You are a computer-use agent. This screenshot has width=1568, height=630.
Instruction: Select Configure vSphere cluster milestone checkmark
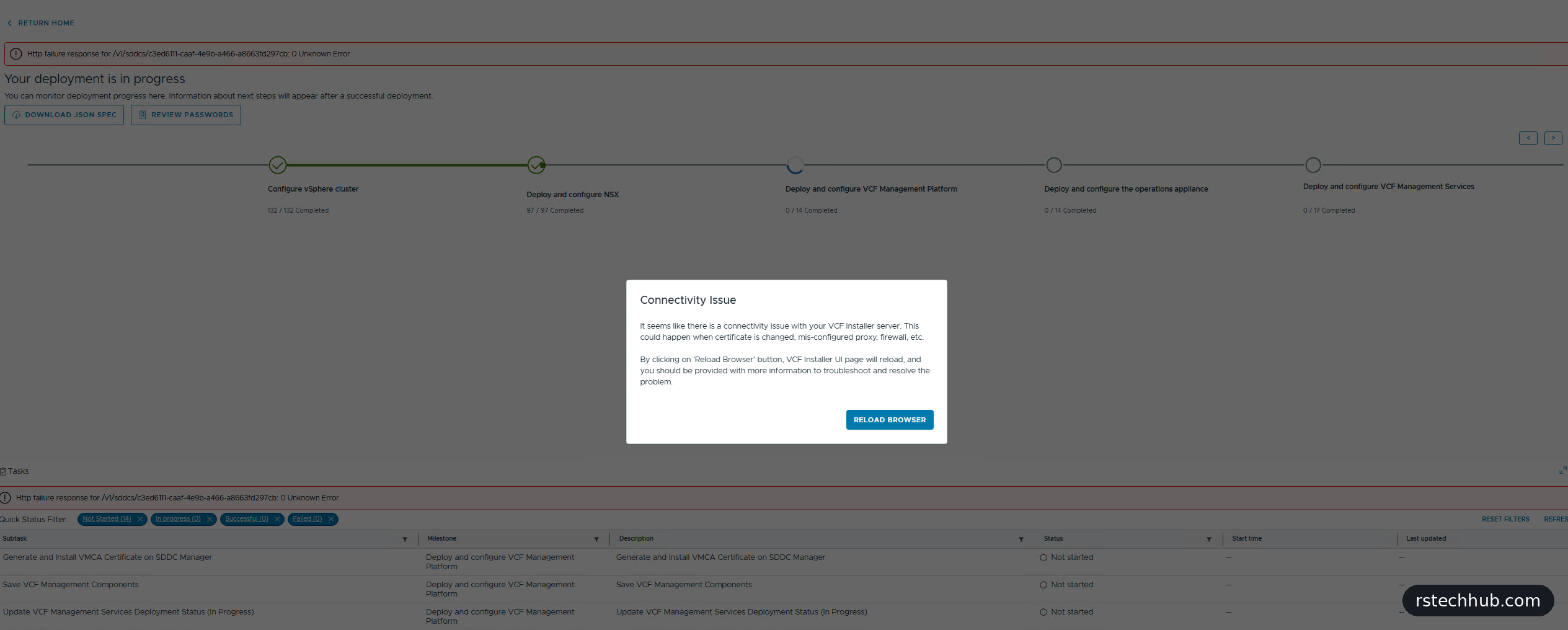(x=278, y=165)
